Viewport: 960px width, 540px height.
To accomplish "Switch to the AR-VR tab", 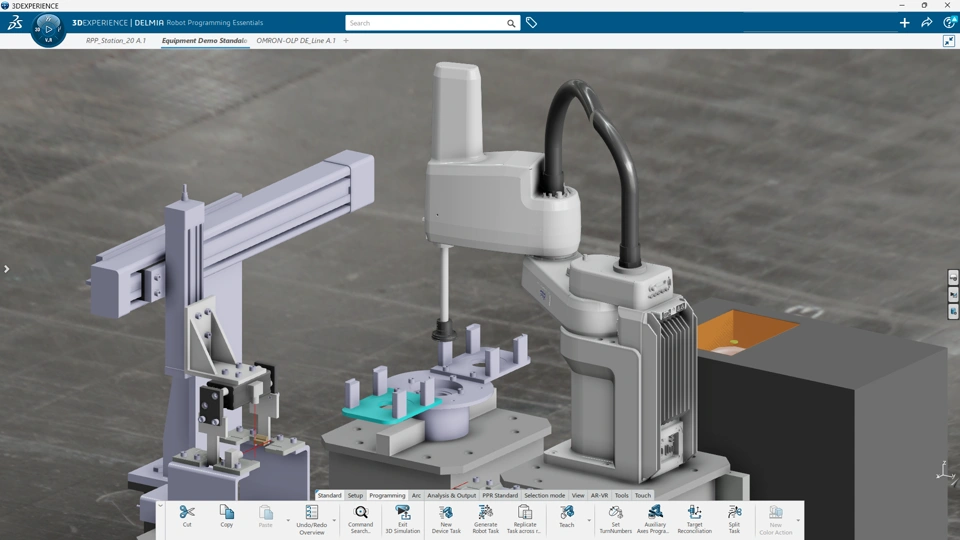I will pyautogui.click(x=599, y=495).
